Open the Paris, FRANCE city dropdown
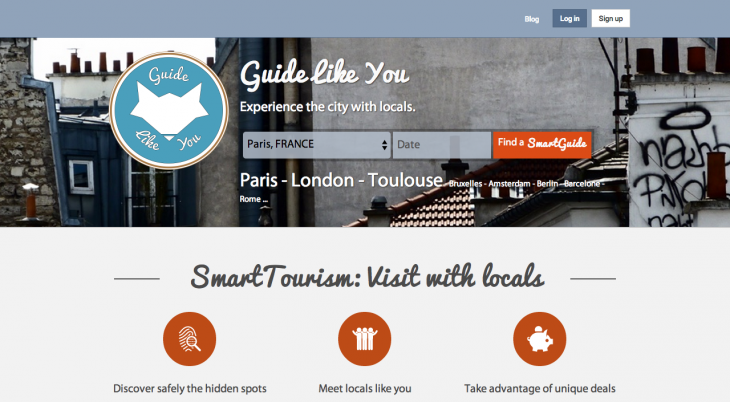The width and height of the screenshot is (730, 402). 317,145
